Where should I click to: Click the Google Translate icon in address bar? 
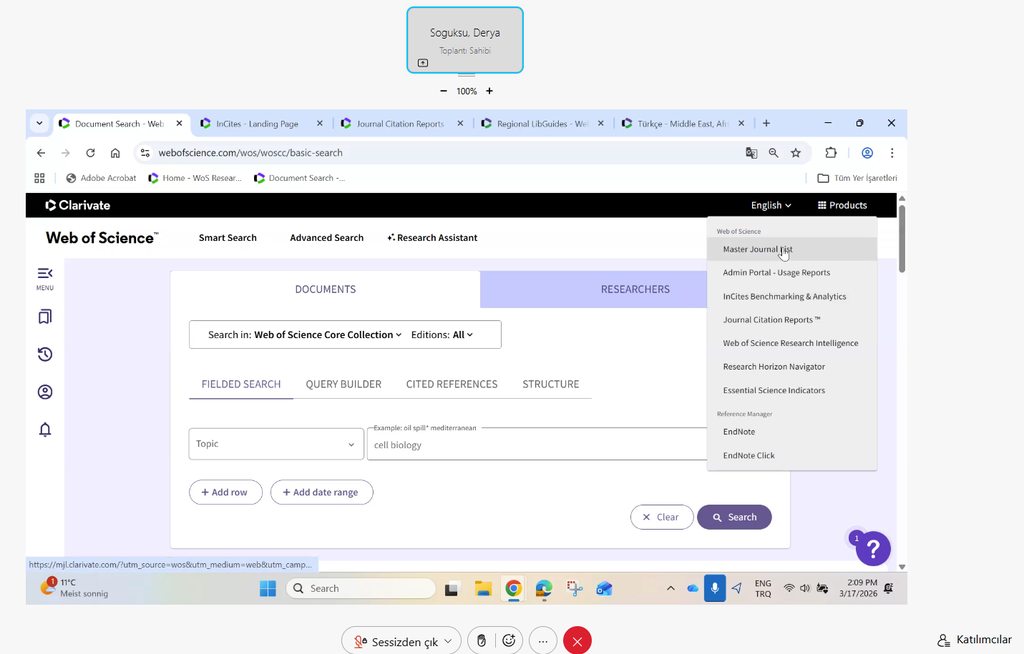click(751, 153)
